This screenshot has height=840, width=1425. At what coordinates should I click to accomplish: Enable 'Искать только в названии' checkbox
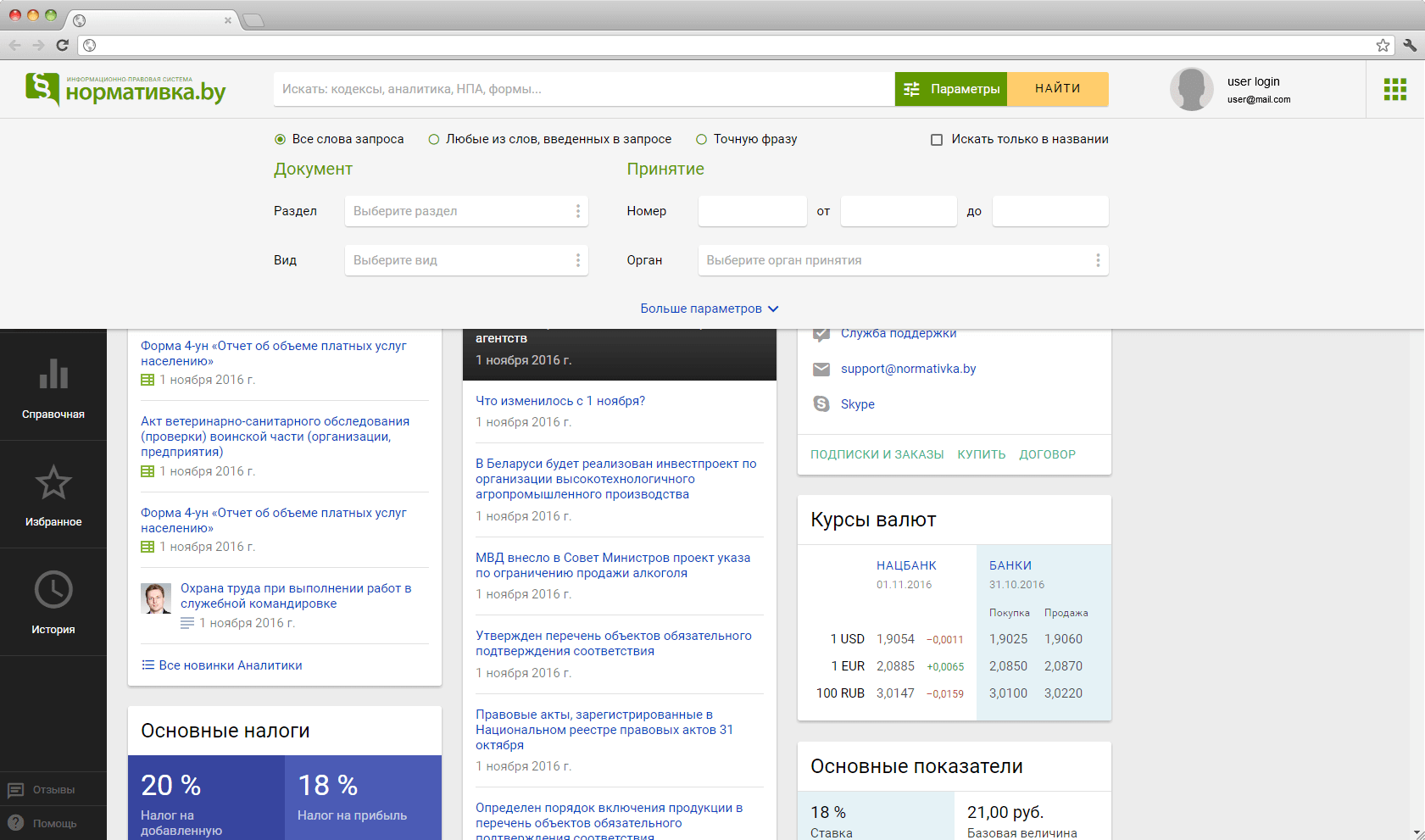[937, 140]
